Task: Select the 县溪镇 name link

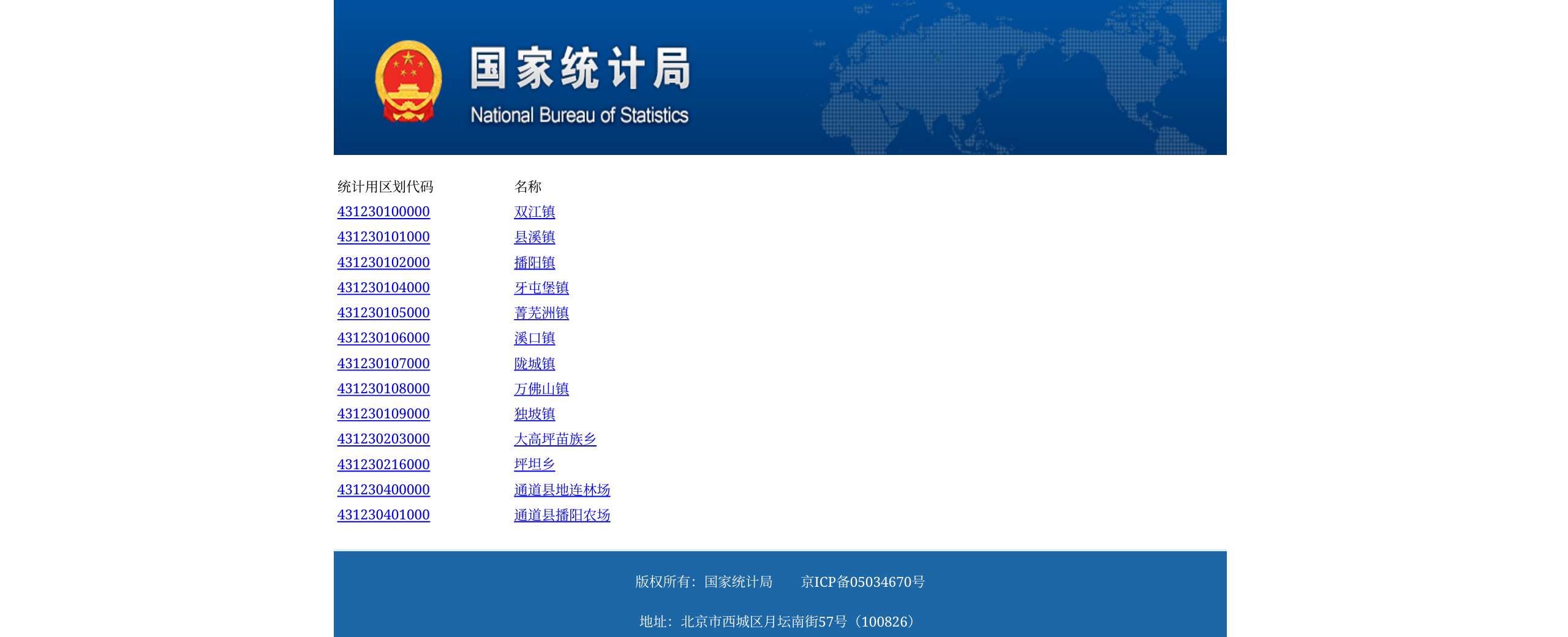Action: point(534,237)
